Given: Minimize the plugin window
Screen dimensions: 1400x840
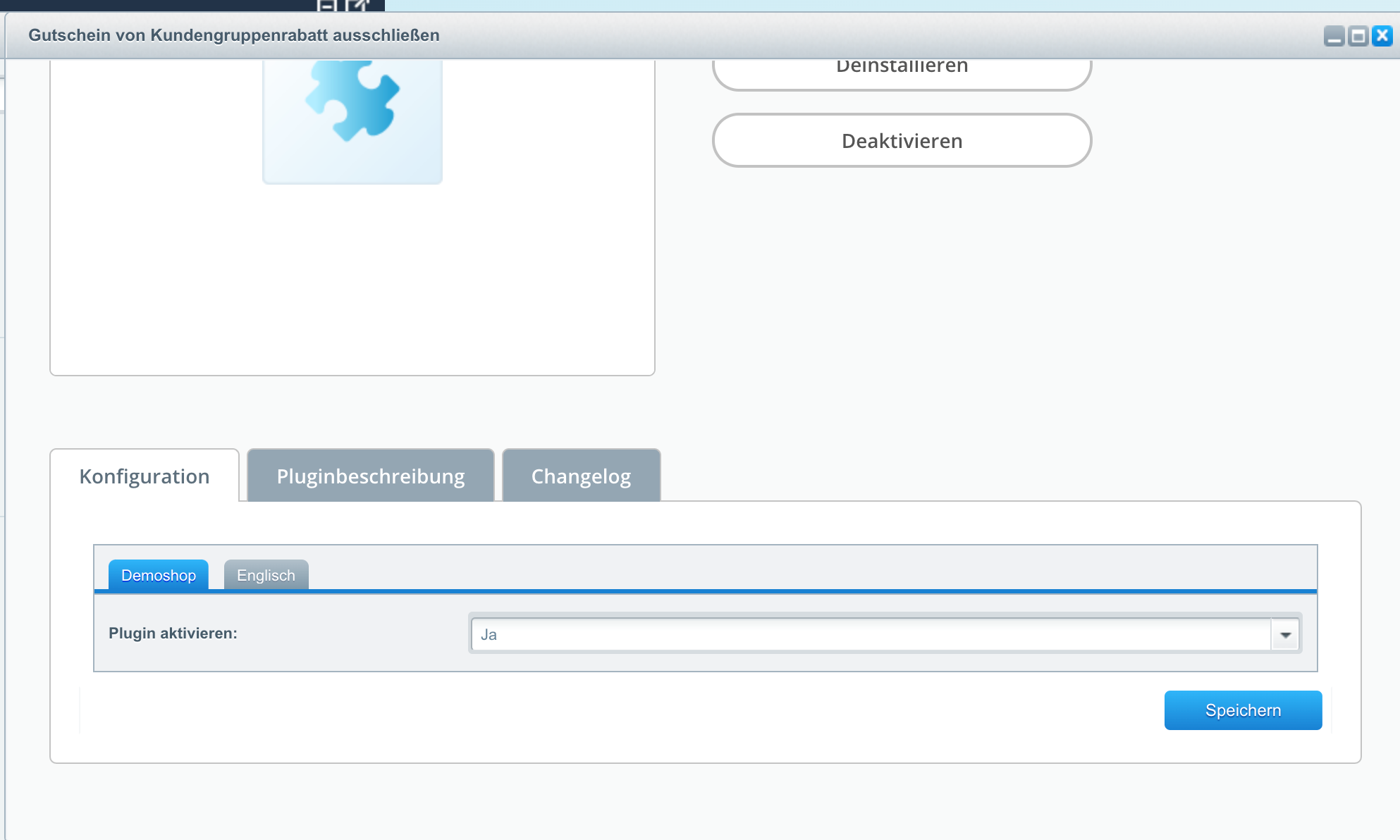Looking at the screenshot, I should 1334,36.
